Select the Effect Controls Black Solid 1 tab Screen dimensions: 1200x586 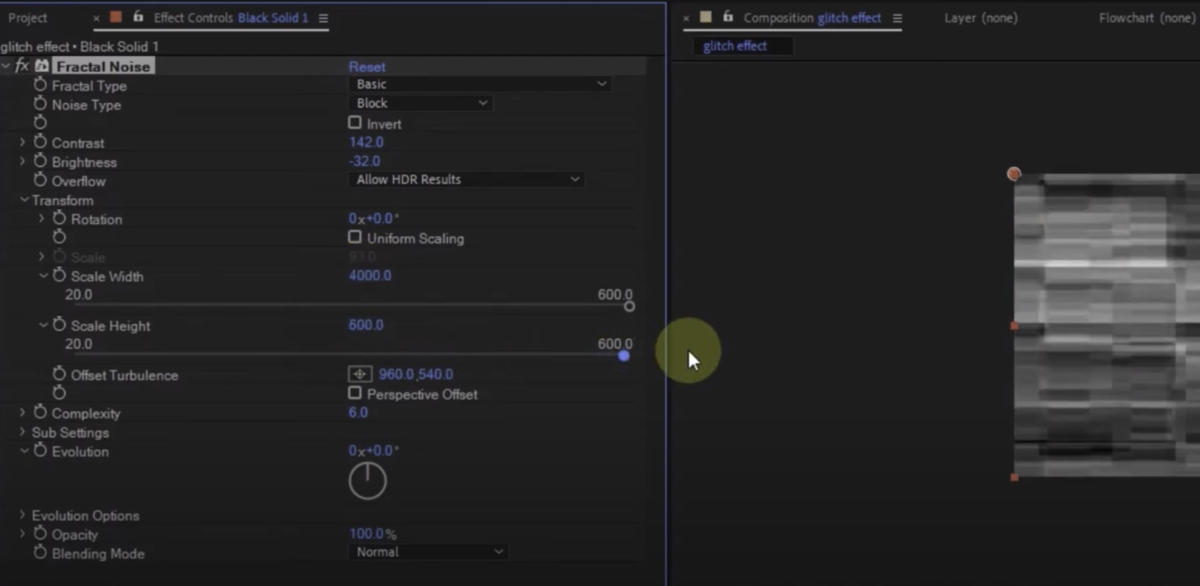pyautogui.click(x=231, y=18)
